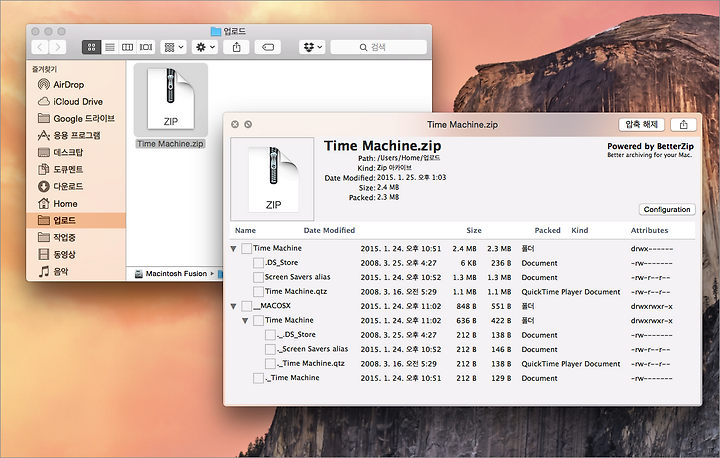720x458 pixels.
Task: Click the Configuration button
Action: 667,209
